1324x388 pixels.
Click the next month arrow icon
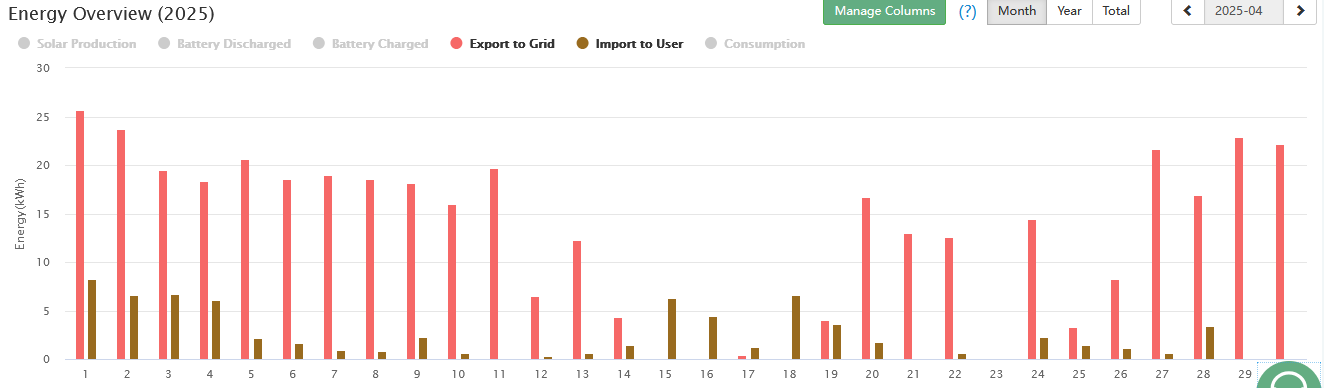1300,11
